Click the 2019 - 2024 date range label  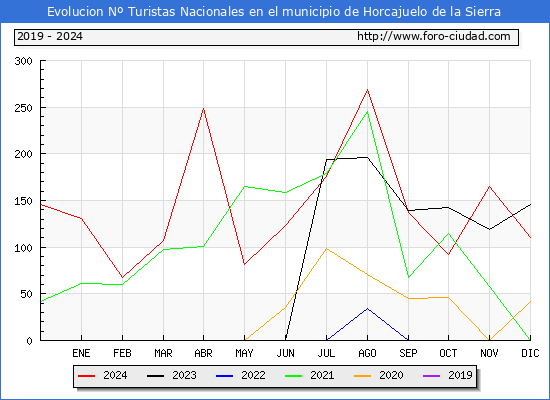click(x=50, y=36)
